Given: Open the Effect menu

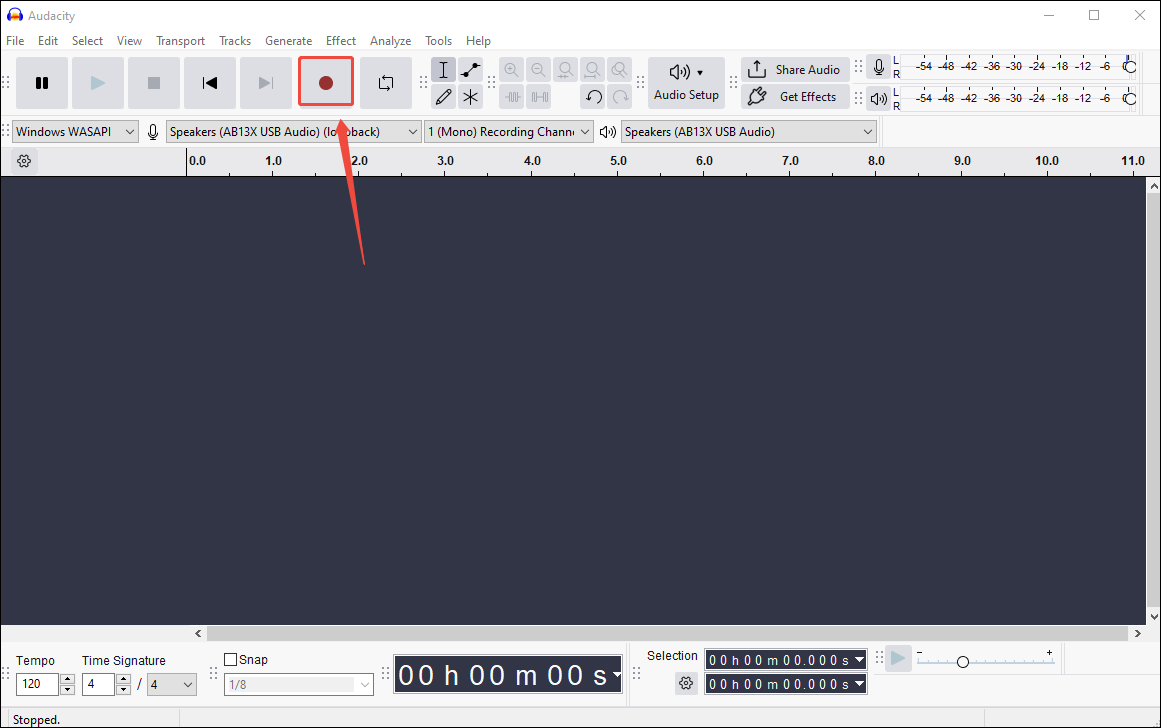Looking at the screenshot, I should pyautogui.click(x=341, y=41).
